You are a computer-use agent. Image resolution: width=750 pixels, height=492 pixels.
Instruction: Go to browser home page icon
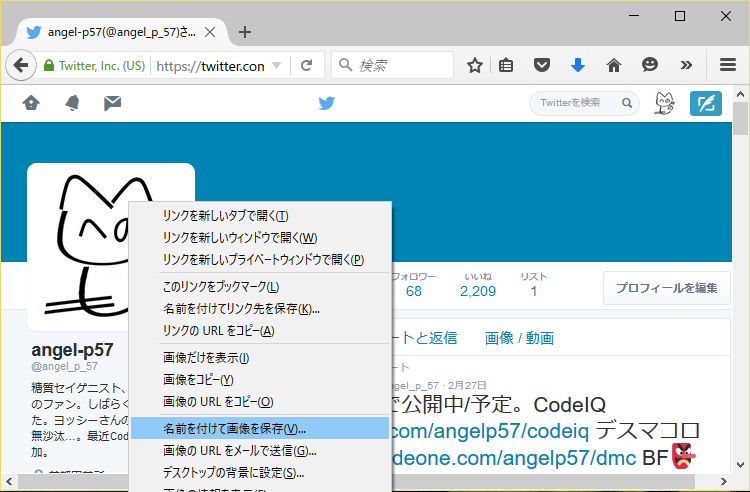(x=614, y=65)
